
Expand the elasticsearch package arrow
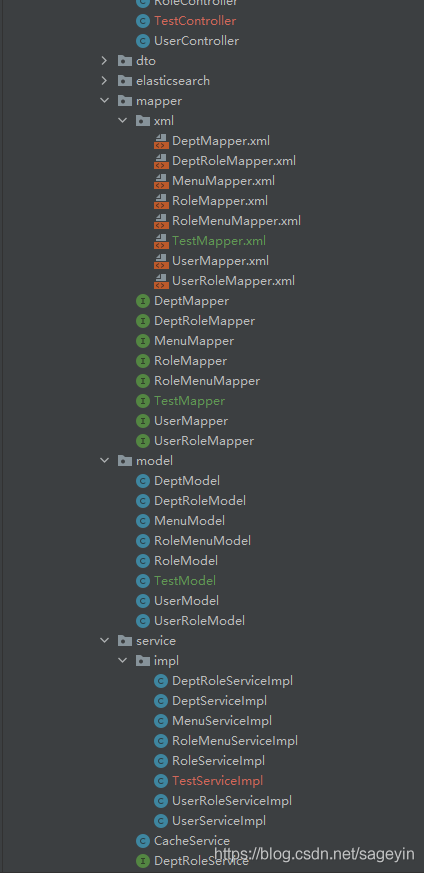click(x=104, y=81)
